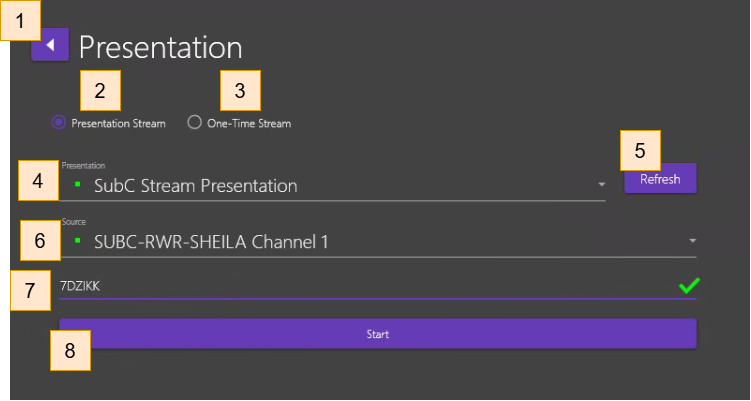The width and height of the screenshot is (751, 401).
Task: Select the Presentation Stream radio button
Action: point(58,123)
